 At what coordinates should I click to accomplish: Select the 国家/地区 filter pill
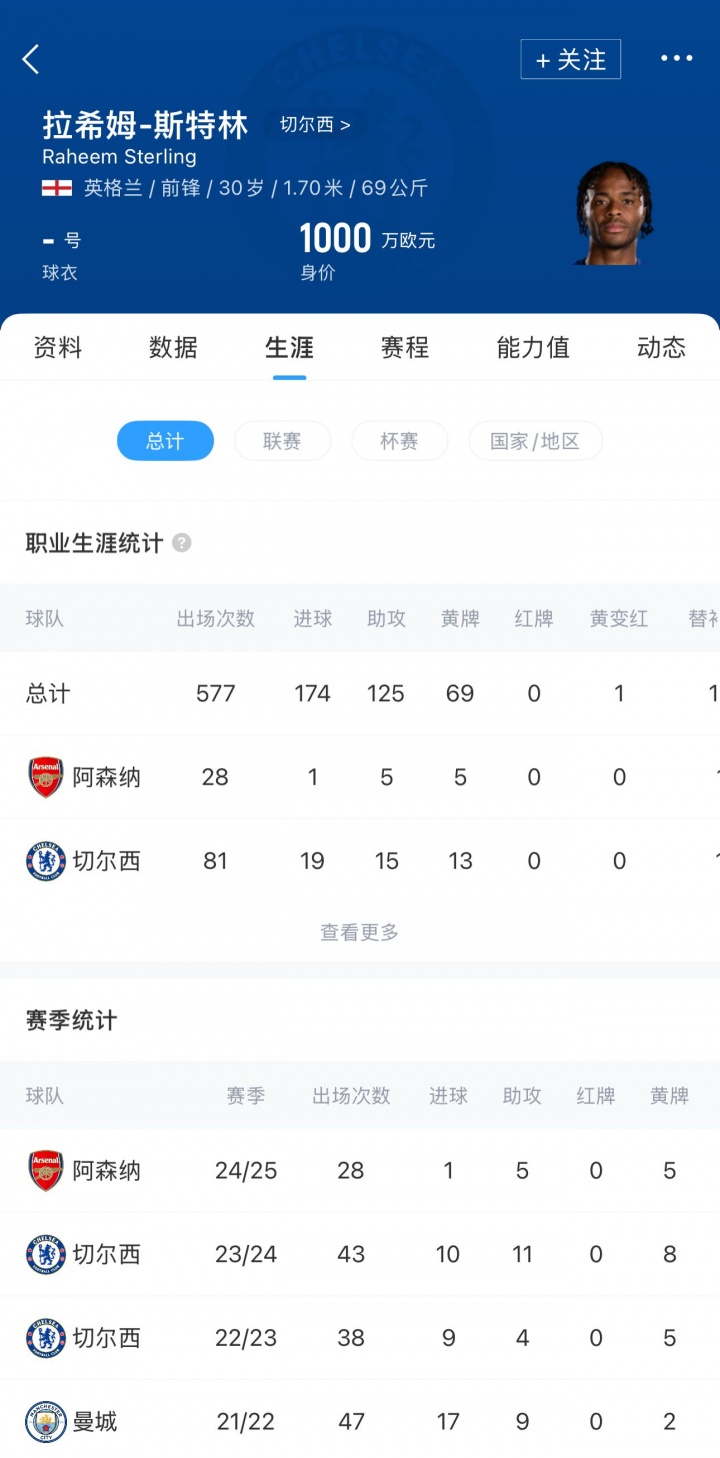(535, 441)
